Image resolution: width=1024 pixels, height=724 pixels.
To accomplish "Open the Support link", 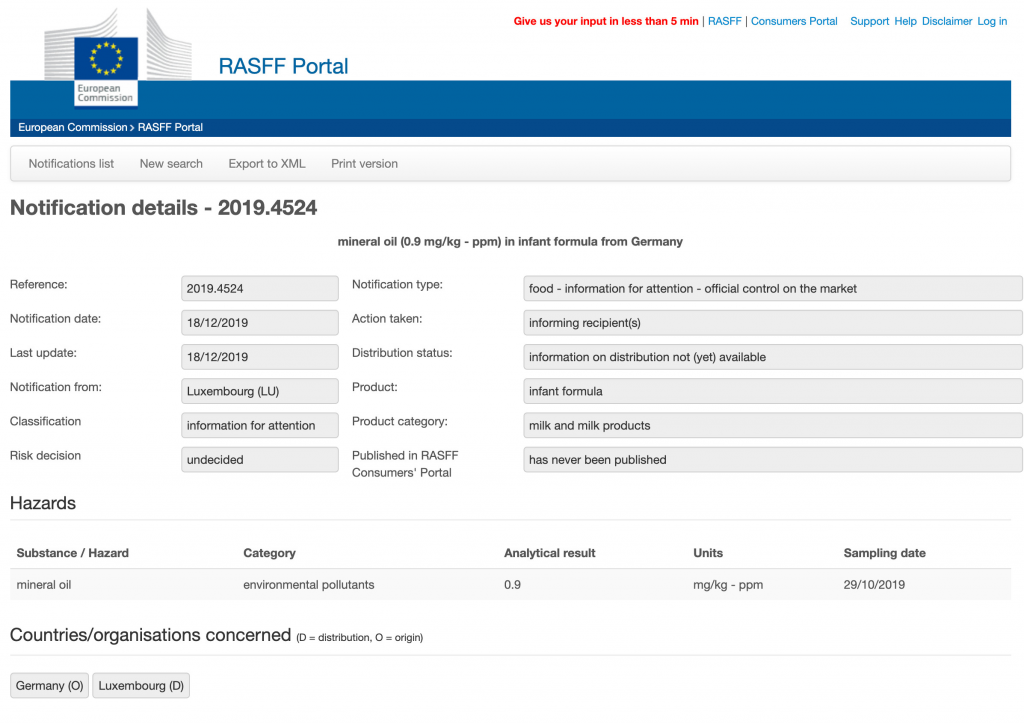I will [x=869, y=21].
